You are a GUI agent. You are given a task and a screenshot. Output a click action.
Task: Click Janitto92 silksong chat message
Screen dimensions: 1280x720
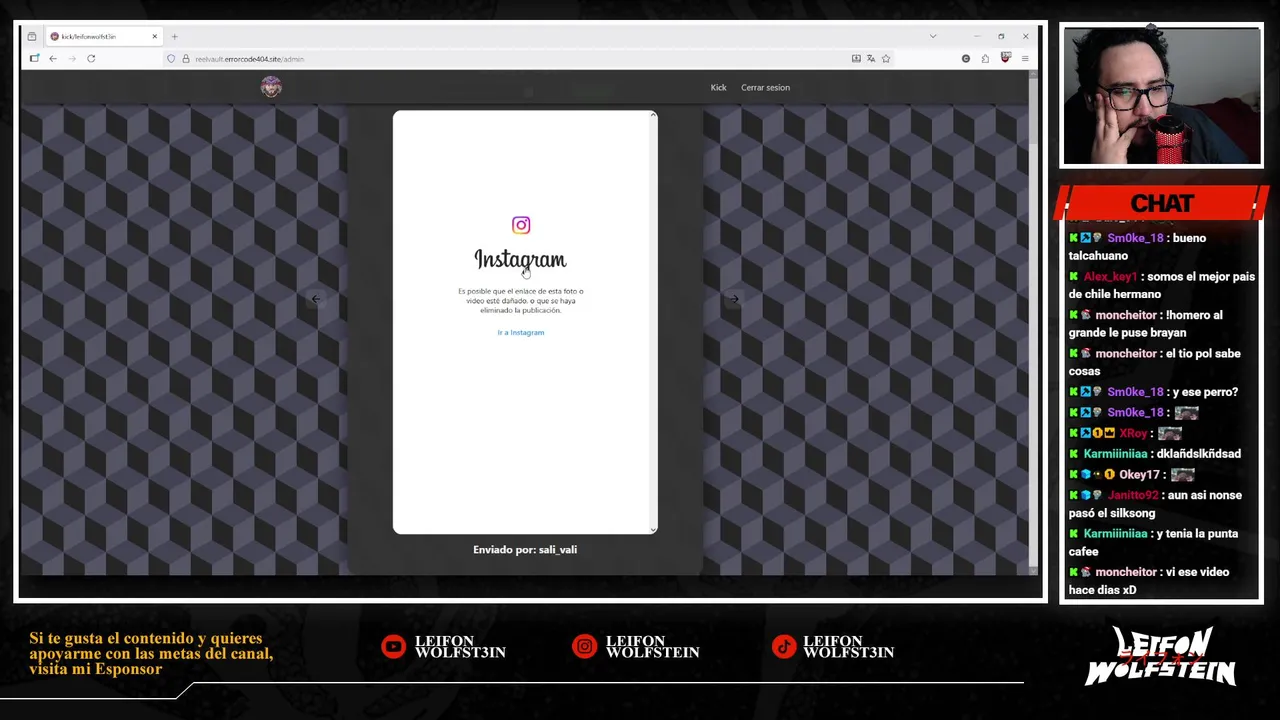click(x=1155, y=504)
